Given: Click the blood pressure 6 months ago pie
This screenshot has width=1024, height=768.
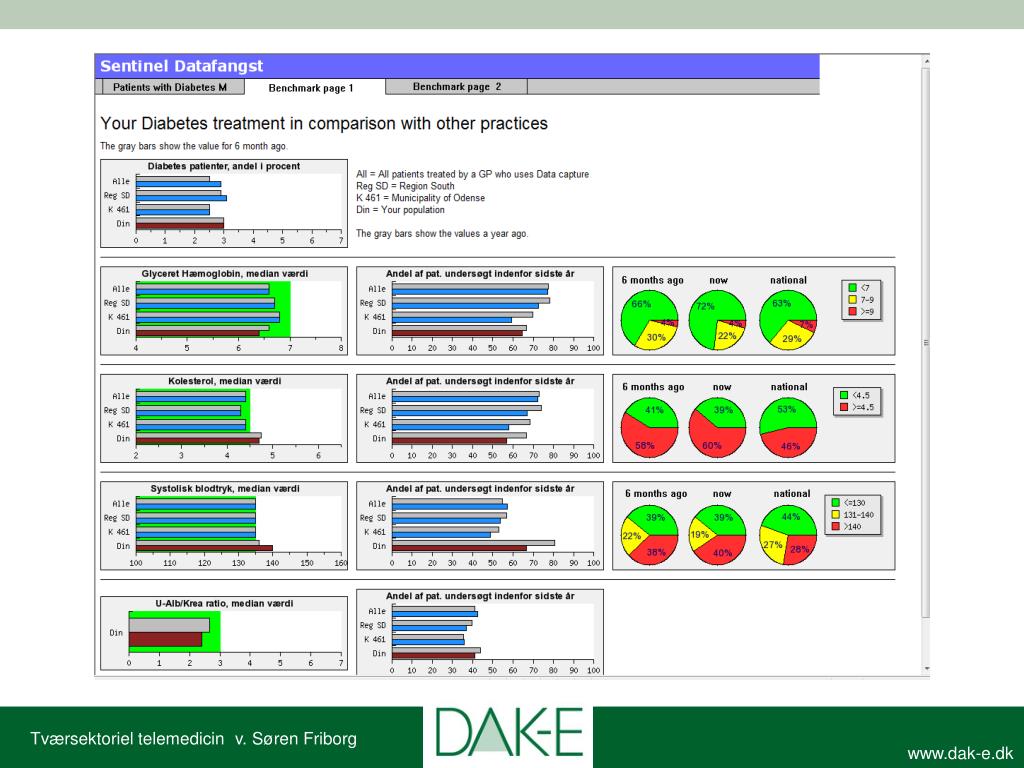Looking at the screenshot, I should point(649,535).
